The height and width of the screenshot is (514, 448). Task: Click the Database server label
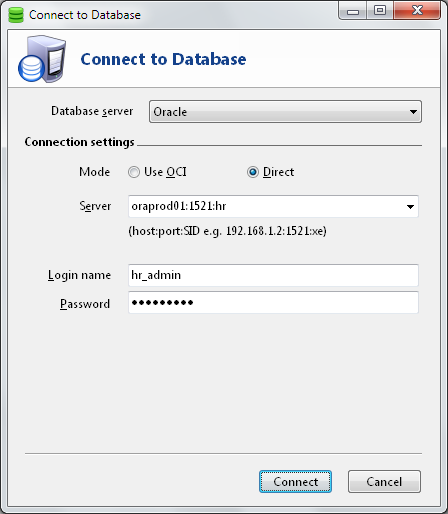(92, 111)
